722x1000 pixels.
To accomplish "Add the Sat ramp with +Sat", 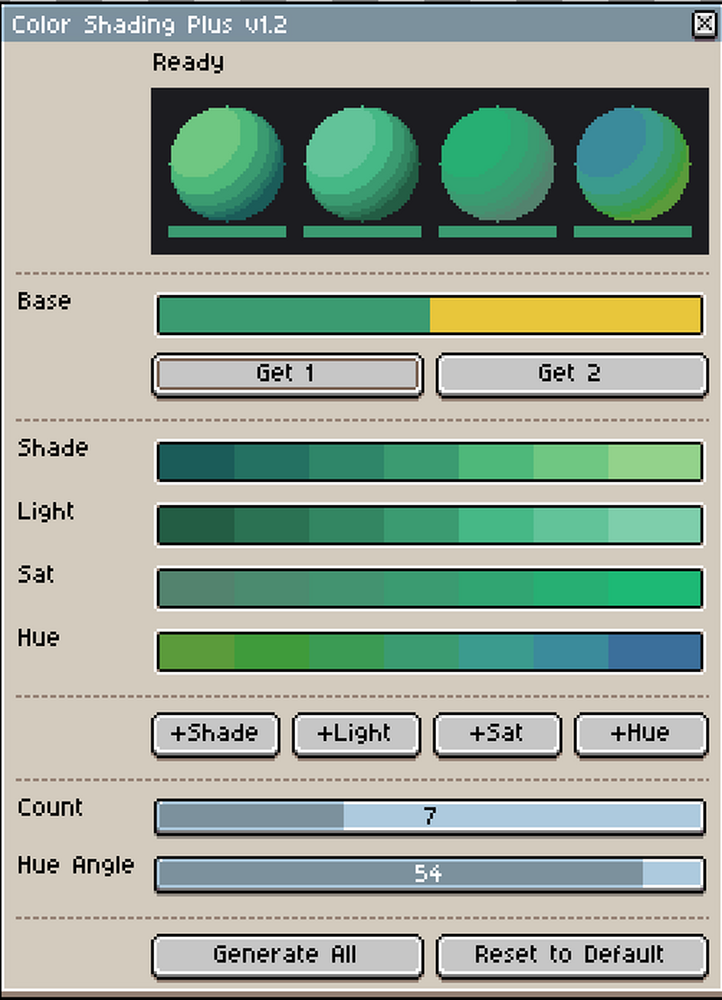I will pos(497,734).
